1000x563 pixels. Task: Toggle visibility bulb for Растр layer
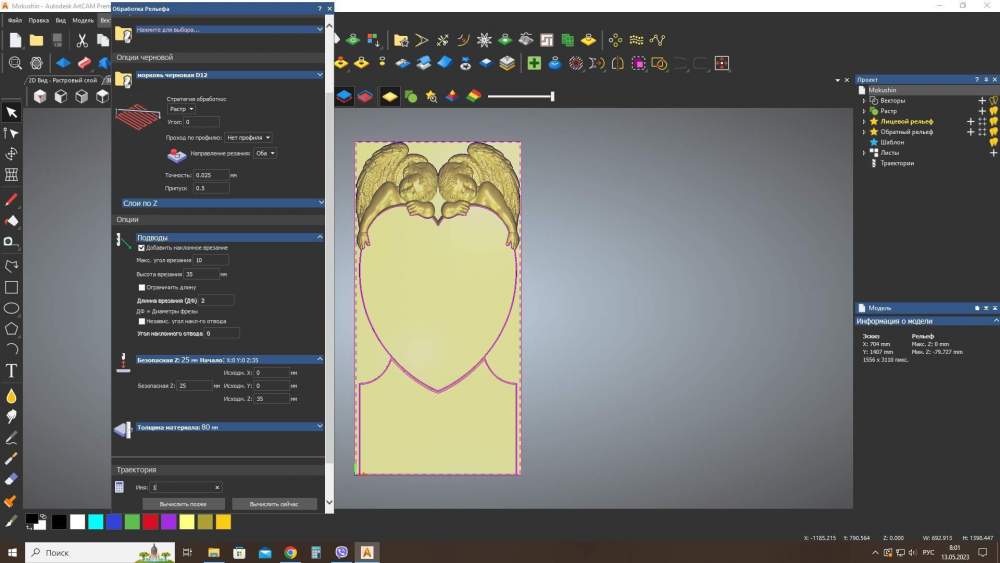click(x=993, y=111)
